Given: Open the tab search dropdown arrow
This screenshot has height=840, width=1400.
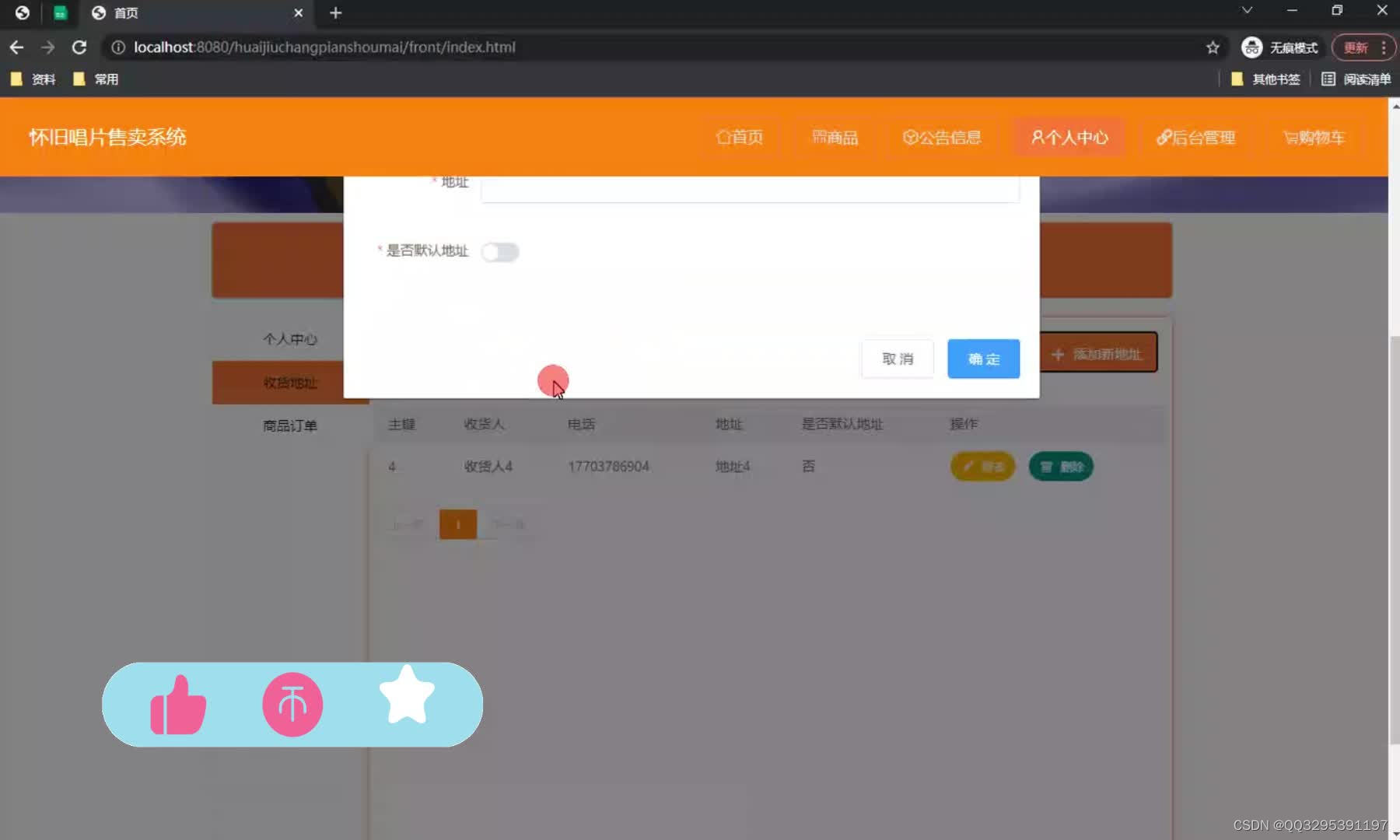Looking at the screenshot, I should coord(1247,10).
